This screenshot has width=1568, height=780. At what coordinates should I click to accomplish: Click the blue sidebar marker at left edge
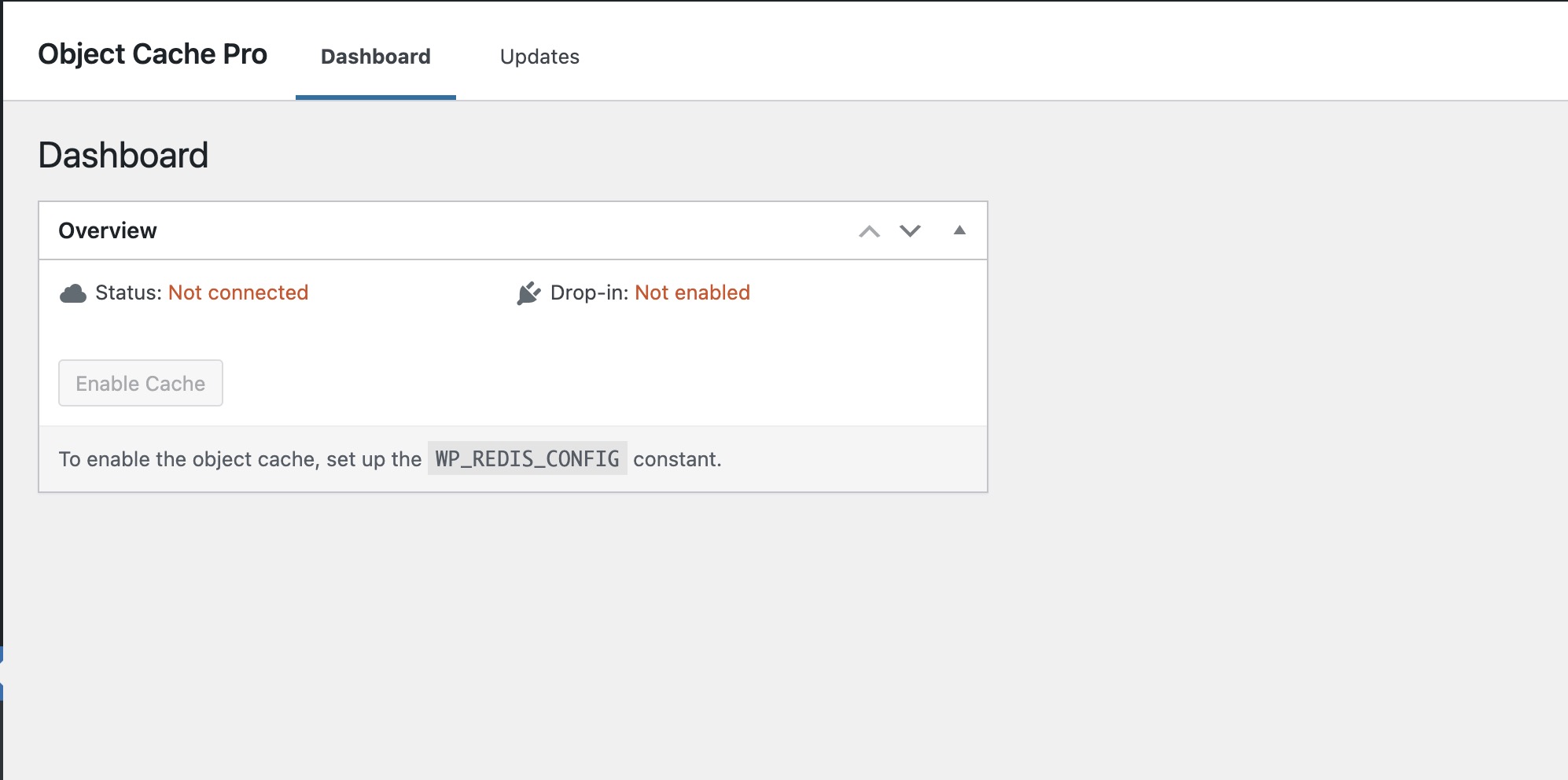(2, 673)
